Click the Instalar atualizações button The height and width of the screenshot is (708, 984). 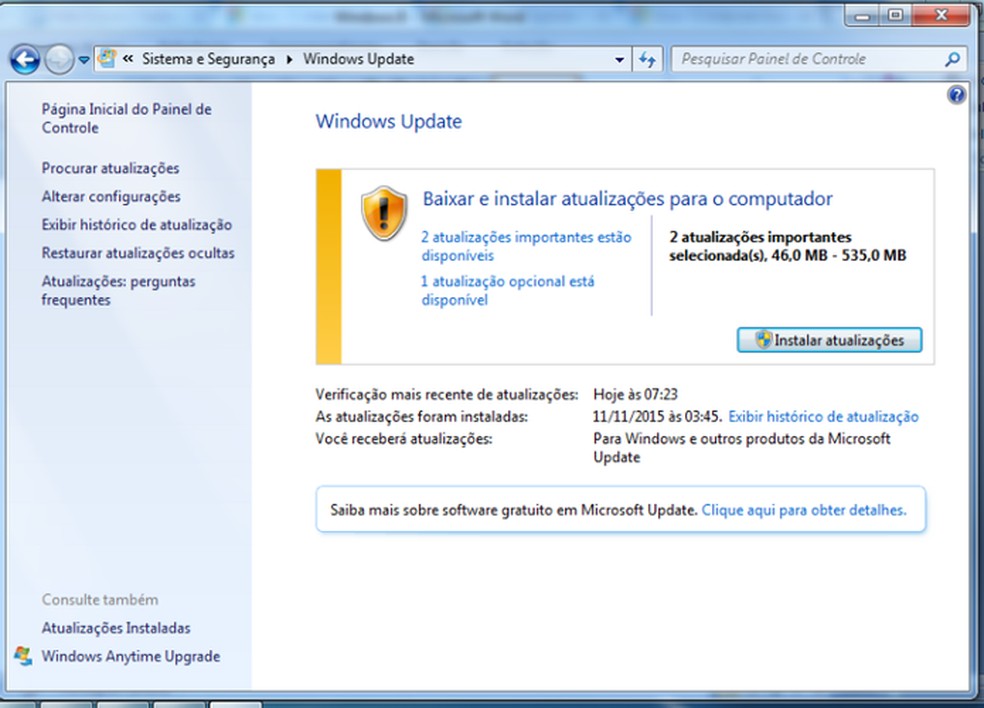[x=829, y=340]
